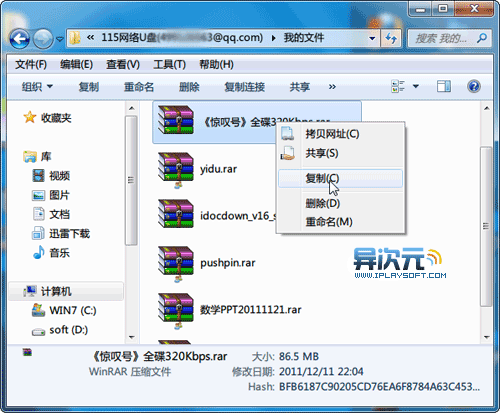Select the yidu.rar file name
The width and height of the screenshot is (500, 413).
[x=218, y=169]
